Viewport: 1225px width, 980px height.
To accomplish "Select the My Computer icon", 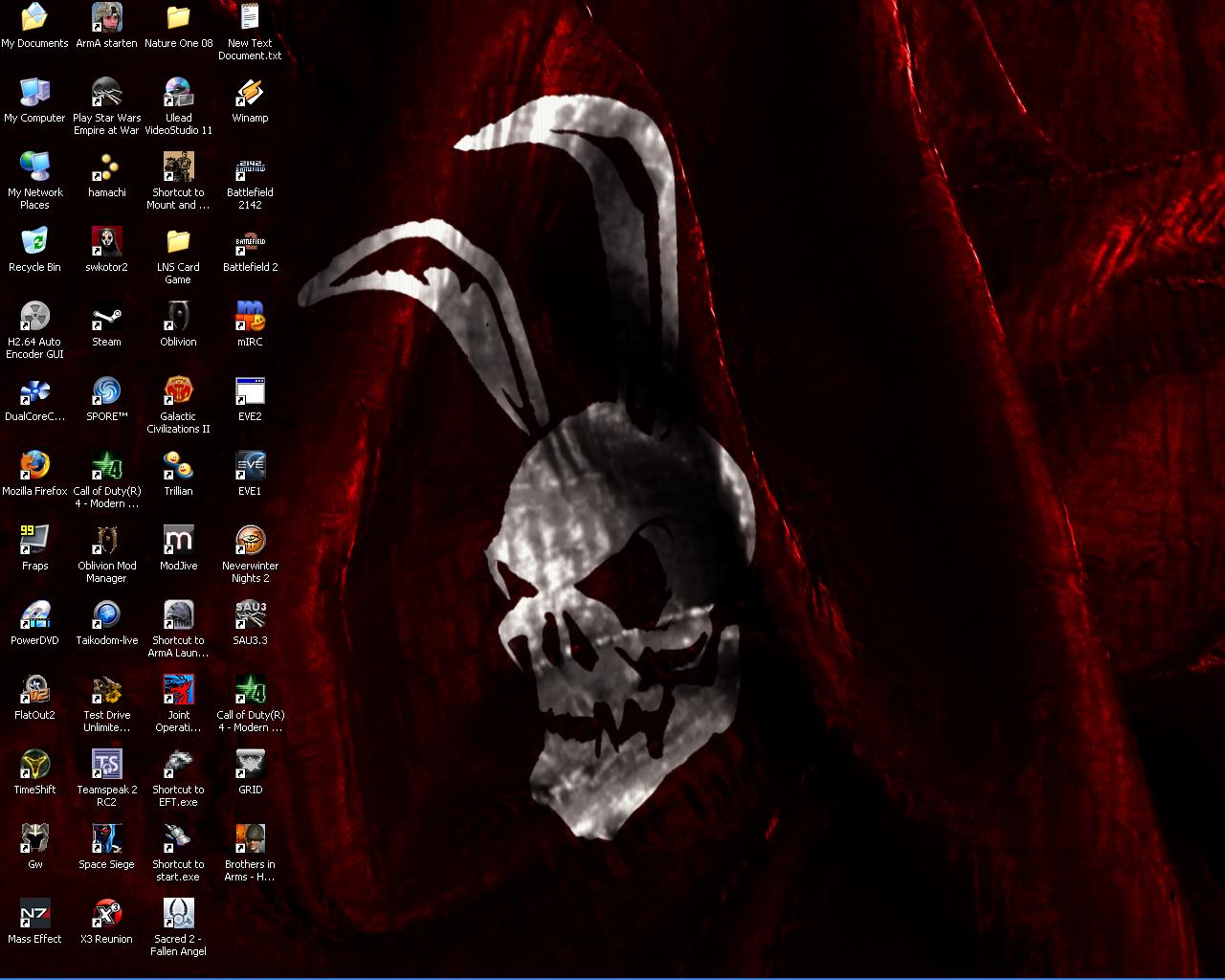I will [34, 93].
